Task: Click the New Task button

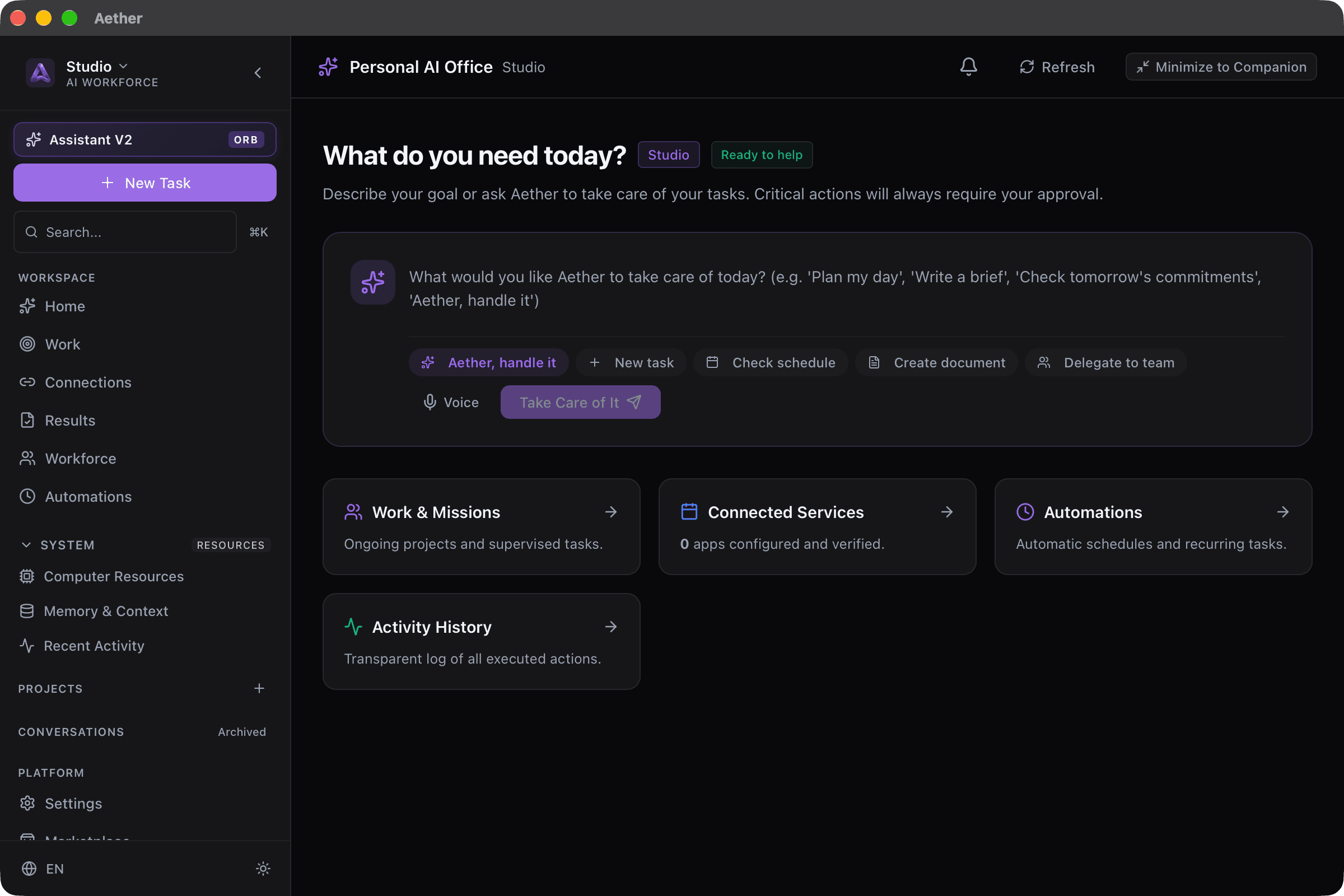Action: point(145,183)
